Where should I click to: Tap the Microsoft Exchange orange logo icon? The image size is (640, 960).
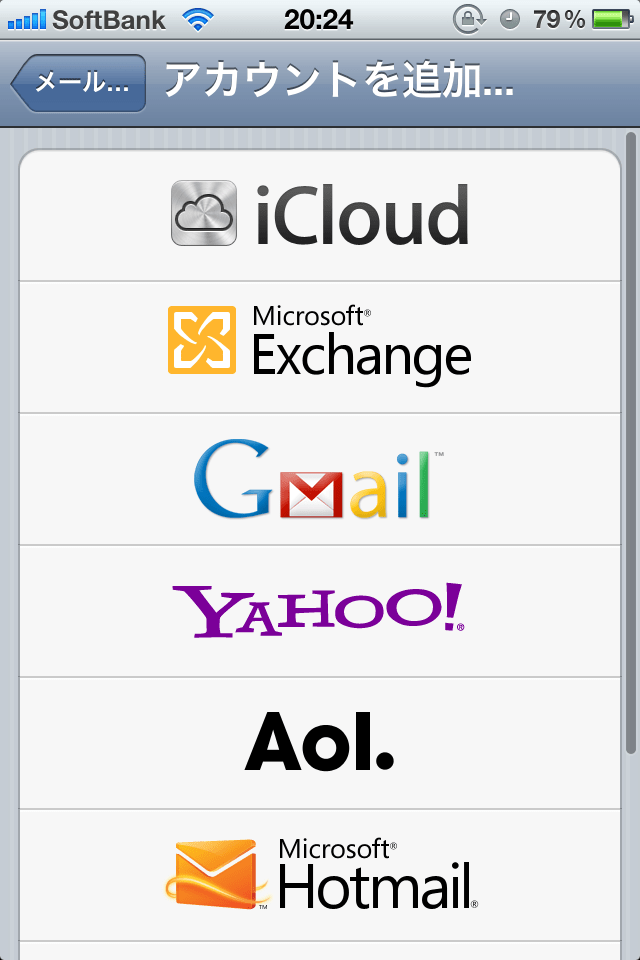(202, 340)
